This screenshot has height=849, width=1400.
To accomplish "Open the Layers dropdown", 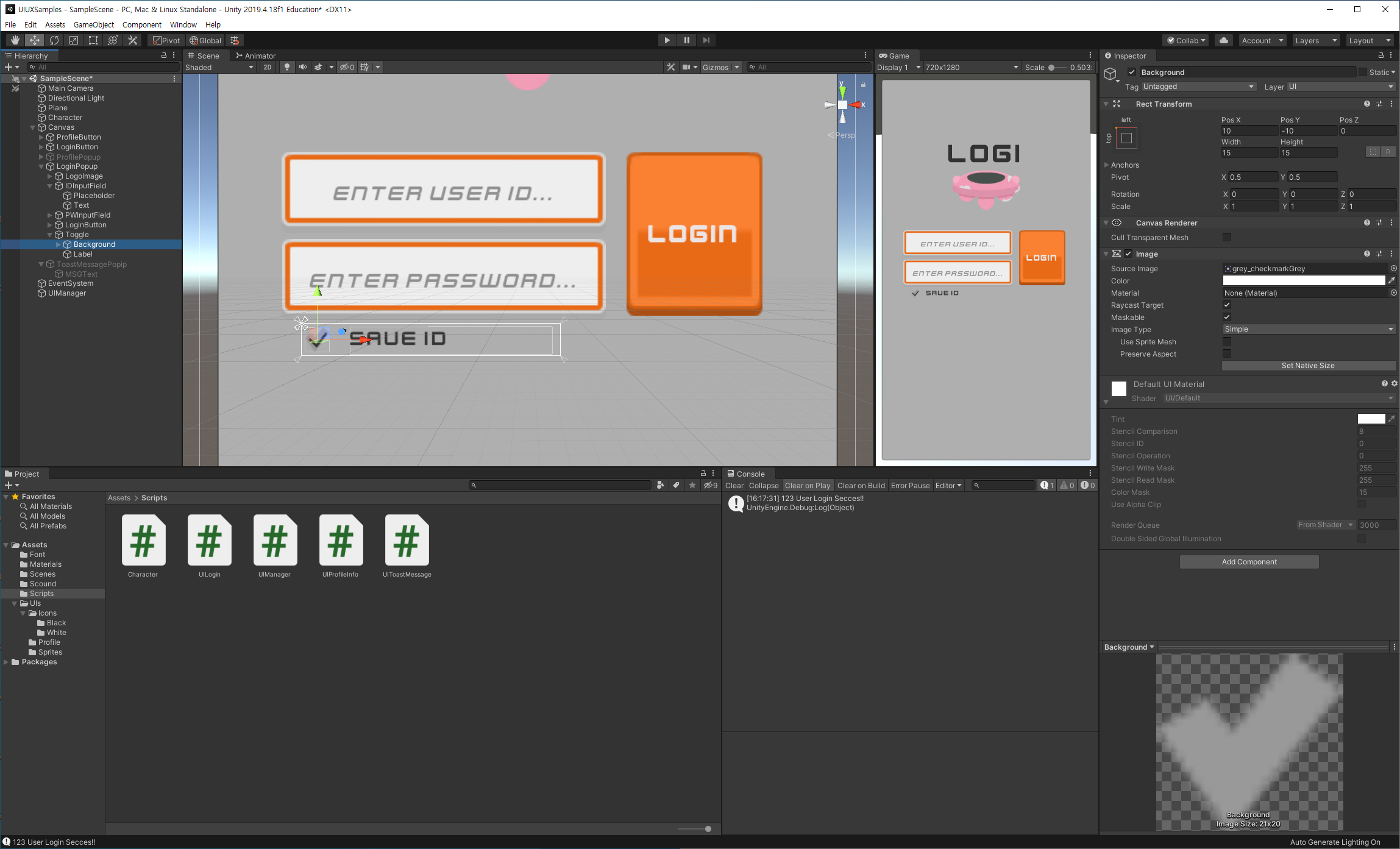I will 1315,40.
